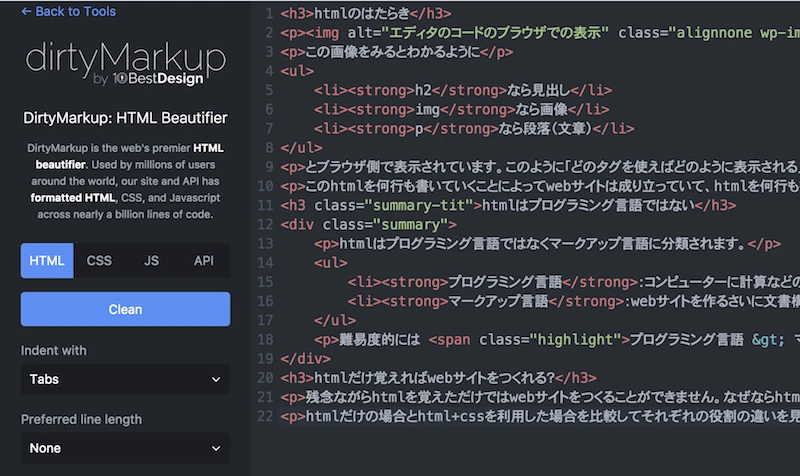Click the div class summary line
Screen dimensions: 800x476
pos(368,224)
